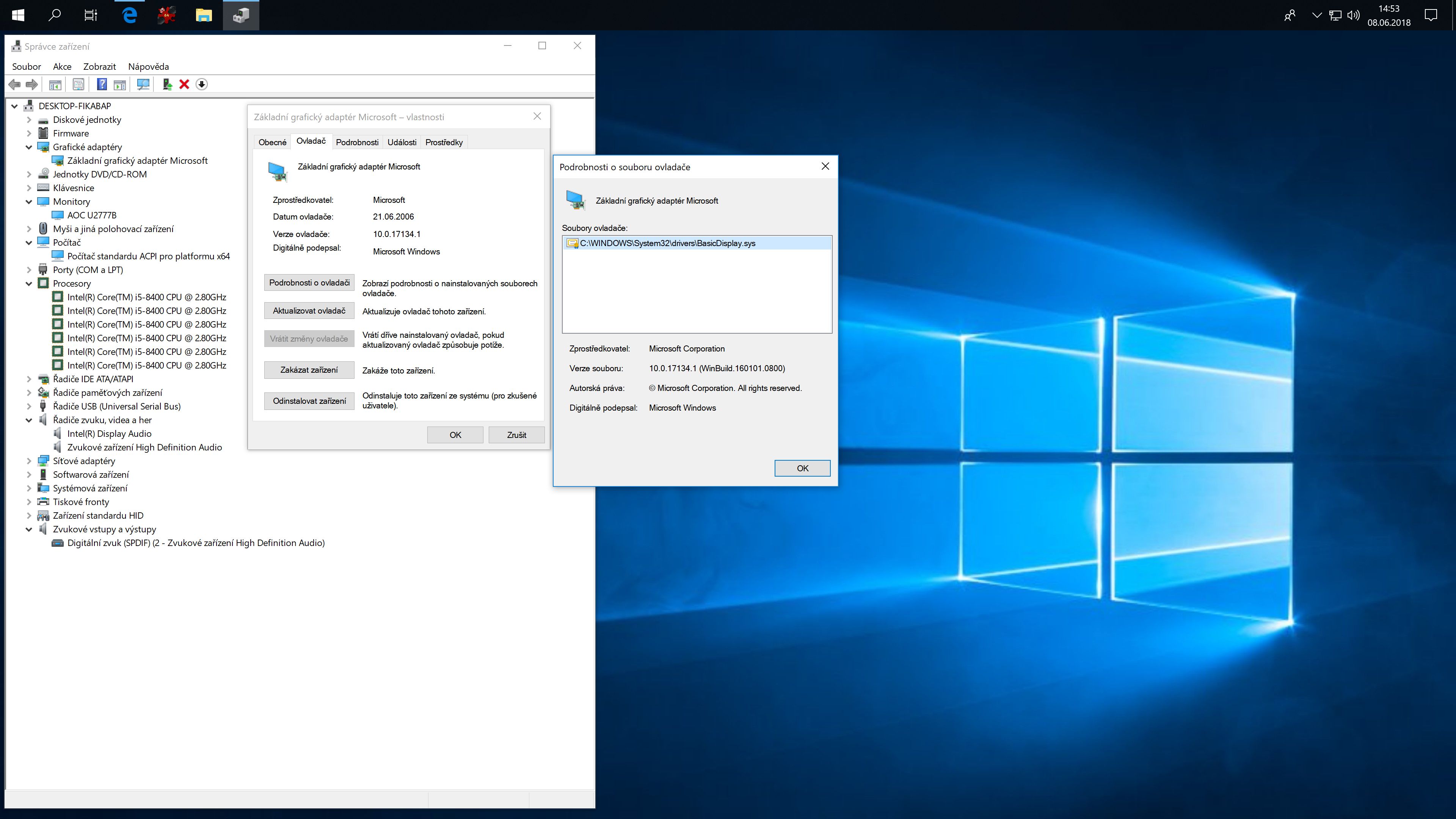Expand the Diskové jednotky node
This screenshot has height=819, width=1456.
(29, 120)
